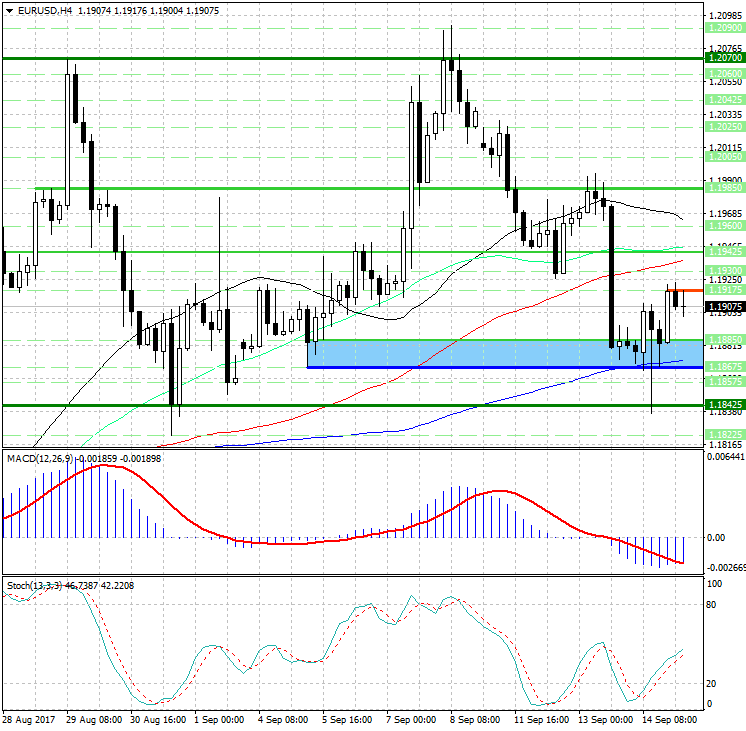Click the level label '1.19175'
The height and width of the screenshot is (731, 746).
tap(725, 290)
